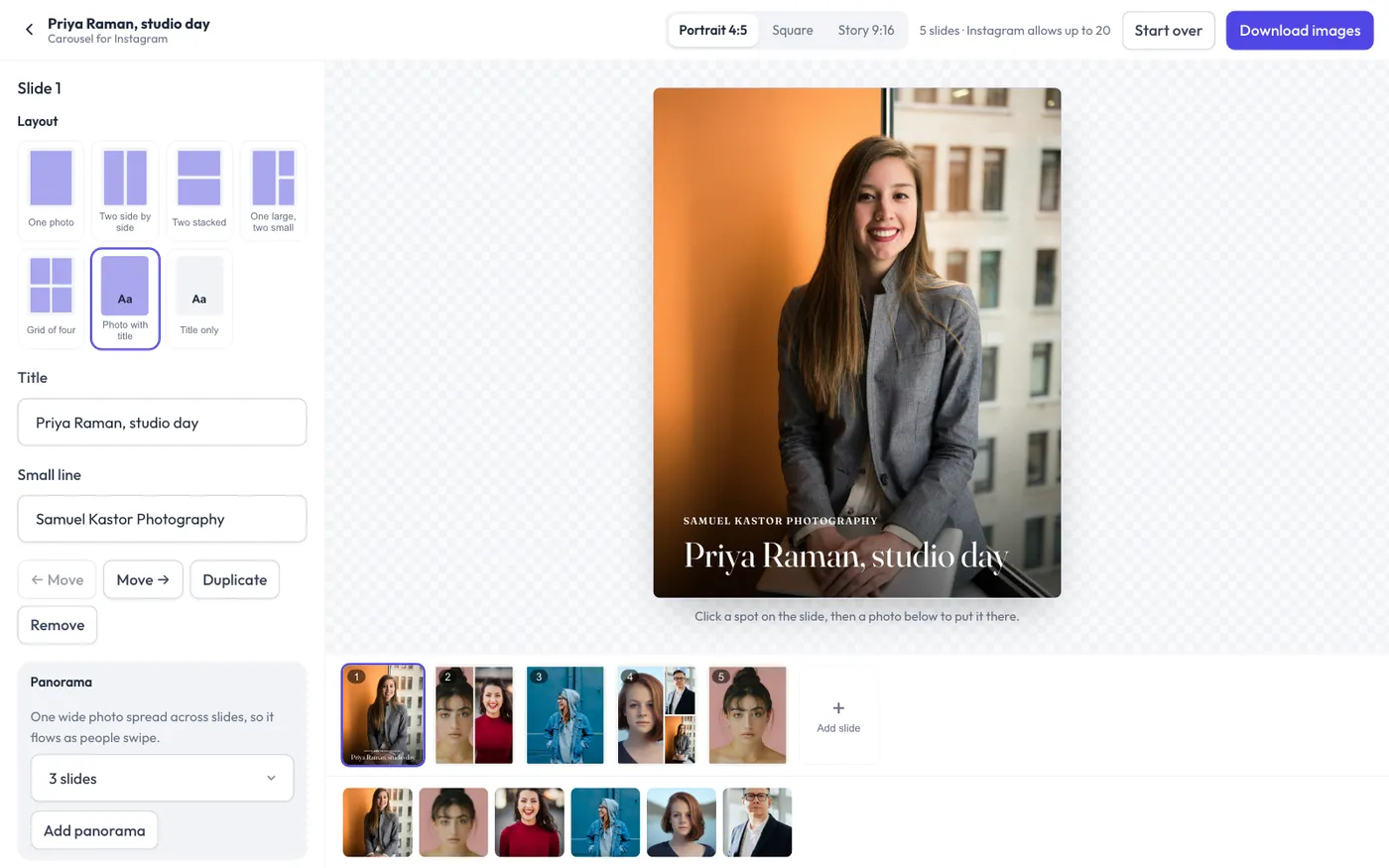This screenshot has width=1389, height=868.
Task: Select the man with glasses photo
Action: pyautogui.click(x=758, y=822)
